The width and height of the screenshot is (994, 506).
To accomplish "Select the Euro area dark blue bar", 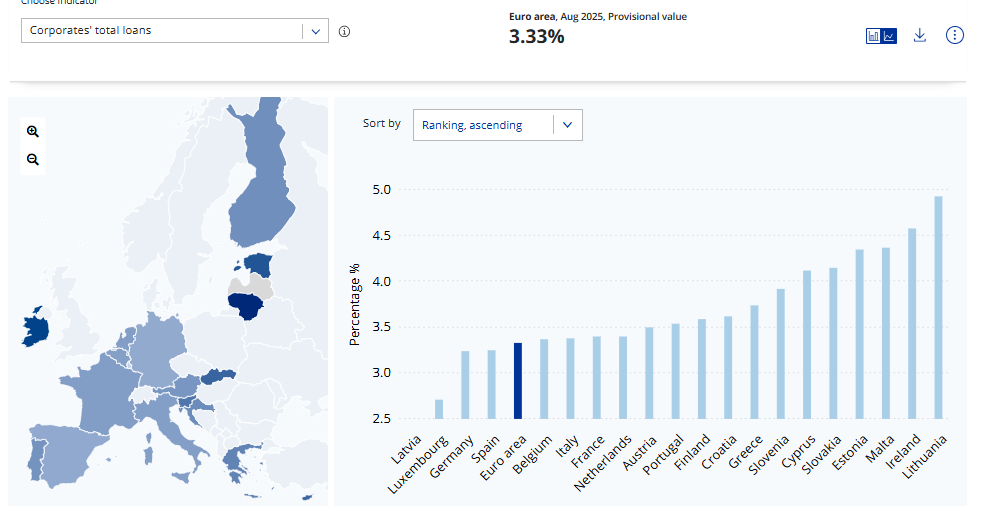I will click(517, 380).
